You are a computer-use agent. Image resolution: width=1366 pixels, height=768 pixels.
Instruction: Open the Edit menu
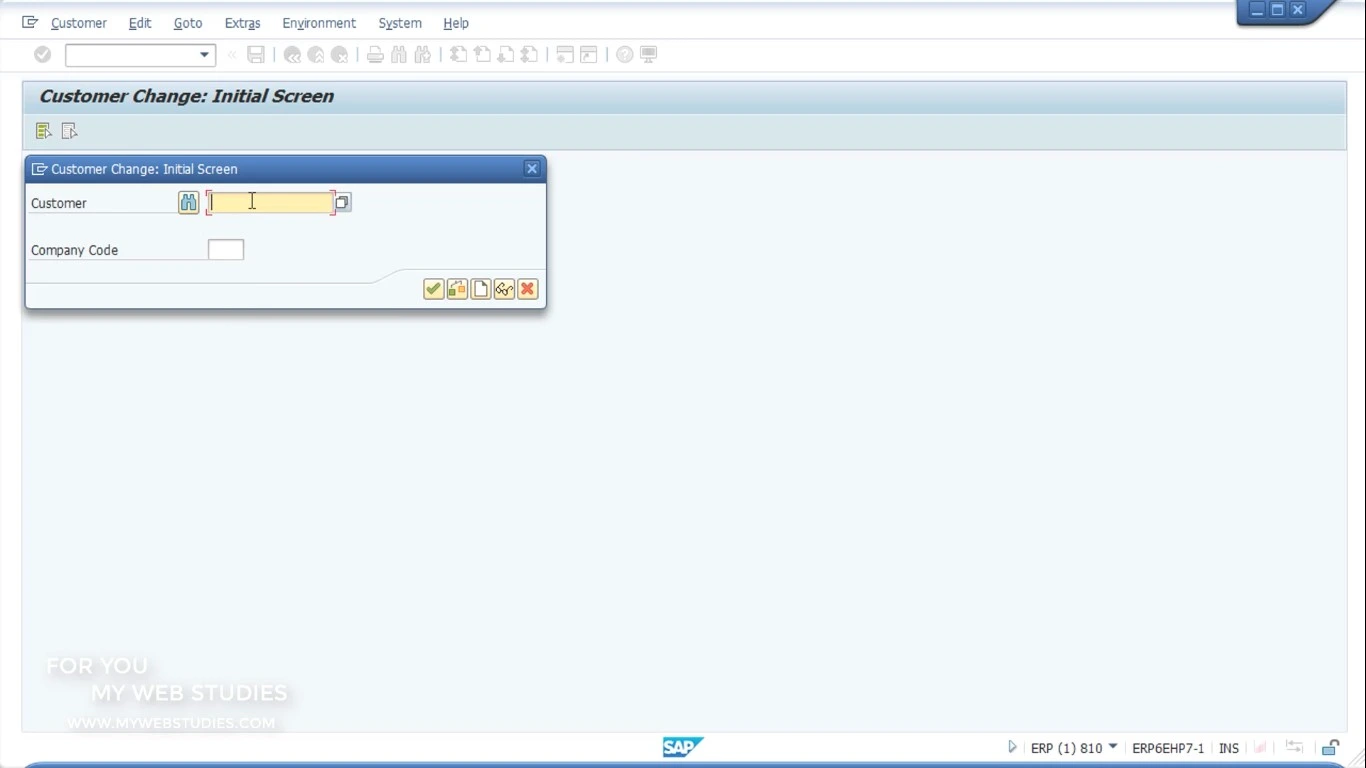click(x=140, y=23)
